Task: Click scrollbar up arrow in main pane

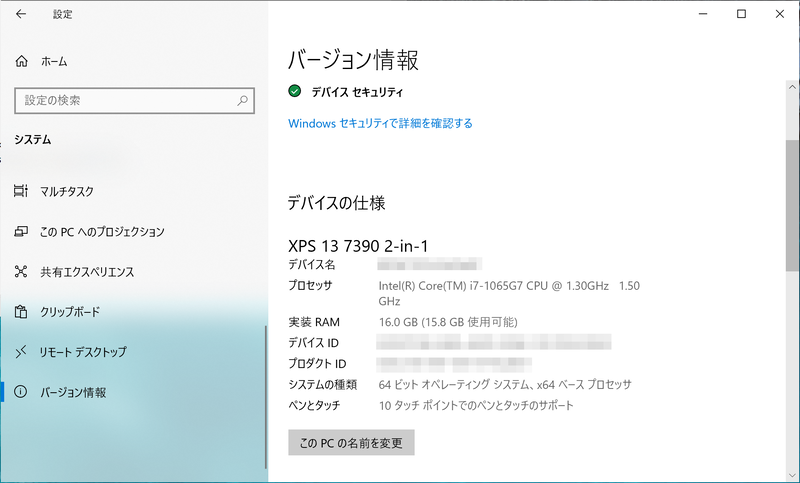Action: (x=792, y=87)
